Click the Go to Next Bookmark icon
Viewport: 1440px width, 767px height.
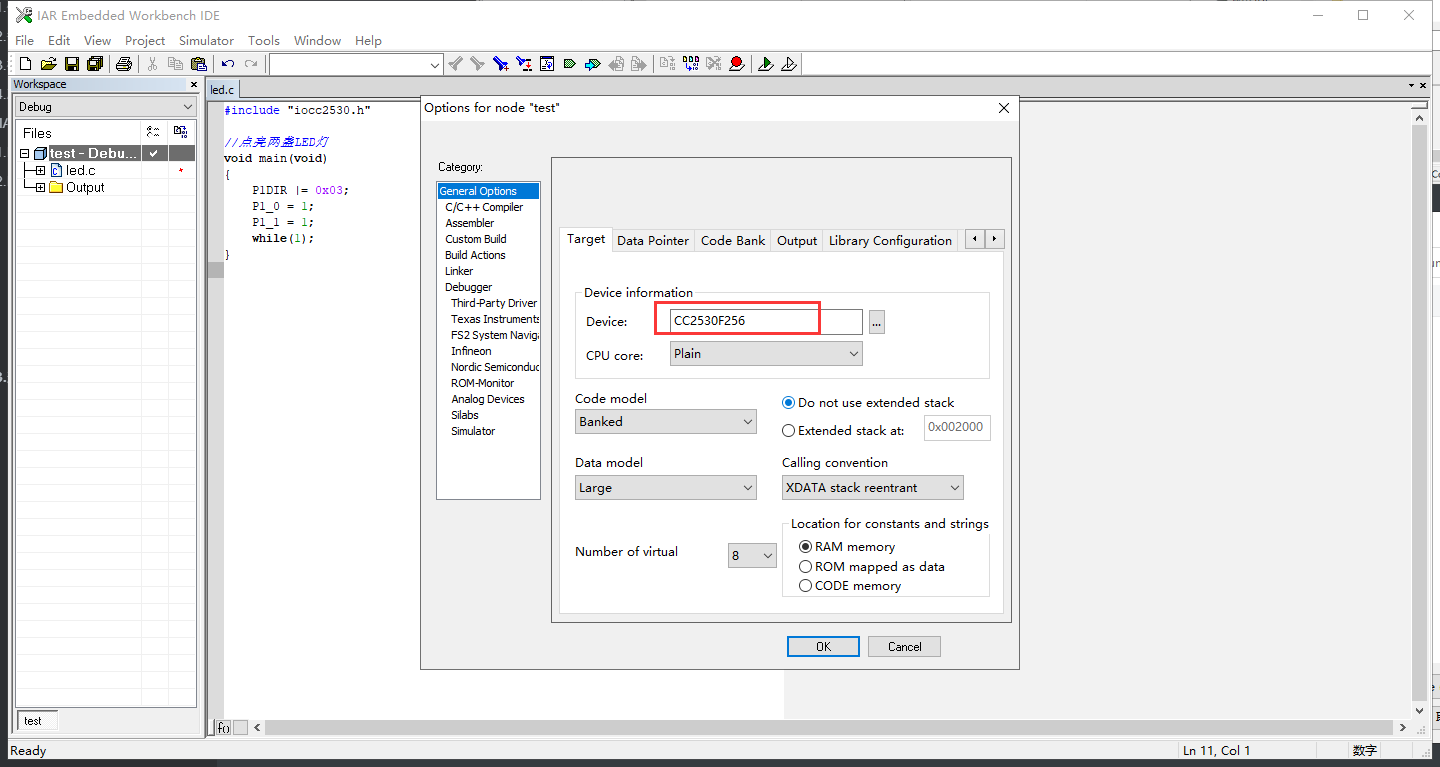[x=523, y=64]
